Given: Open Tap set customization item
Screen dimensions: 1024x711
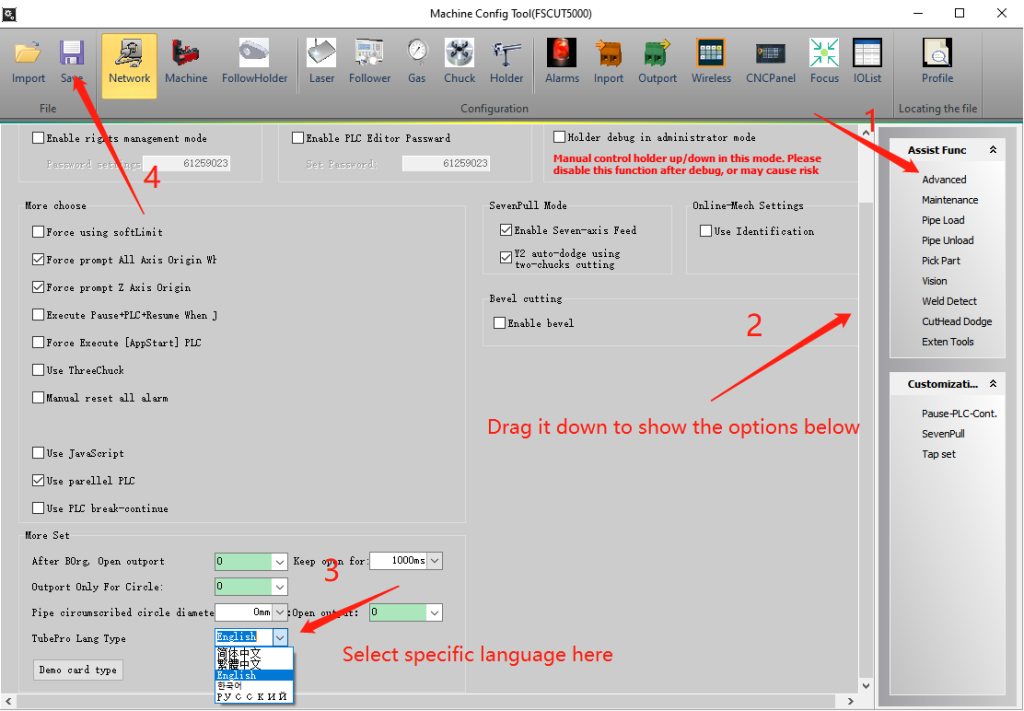Looking at the screenshot, I should 938,454.
